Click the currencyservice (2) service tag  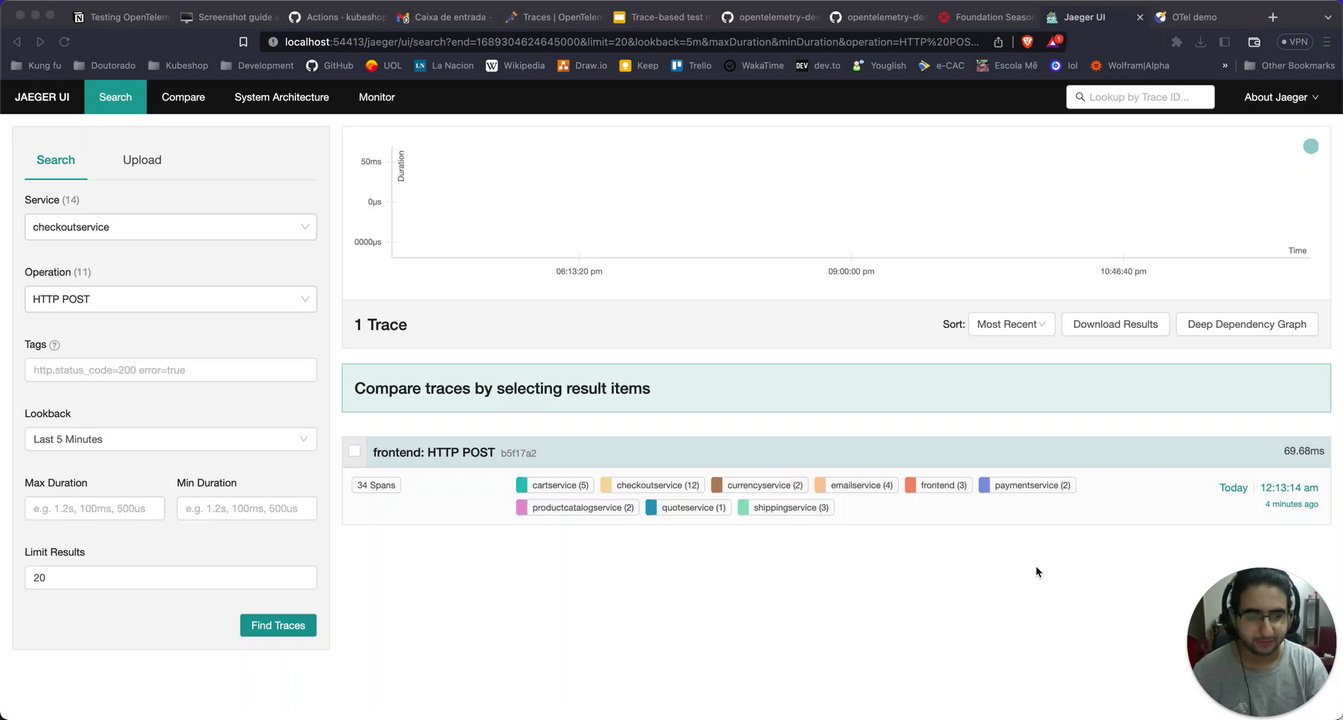759,485
